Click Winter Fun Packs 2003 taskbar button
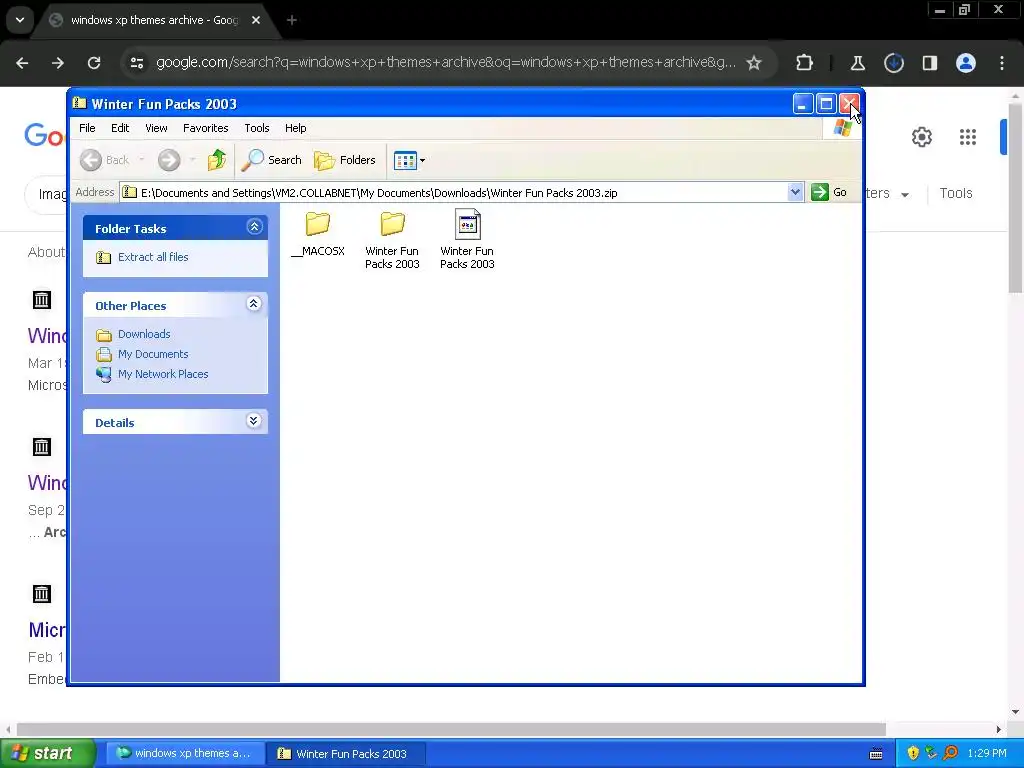 point(346,754)
